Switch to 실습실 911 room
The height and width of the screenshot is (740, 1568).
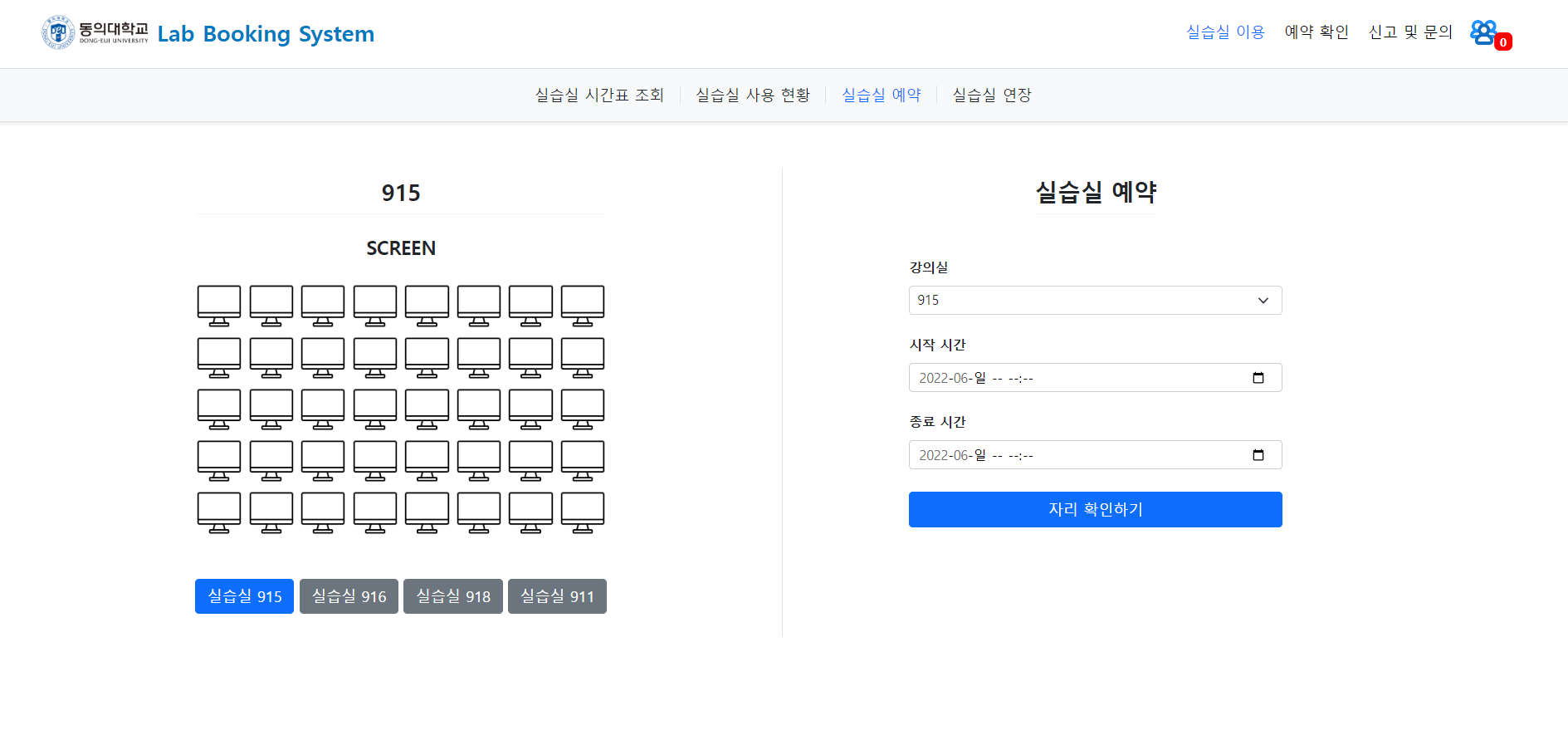[x=556, y=595]
